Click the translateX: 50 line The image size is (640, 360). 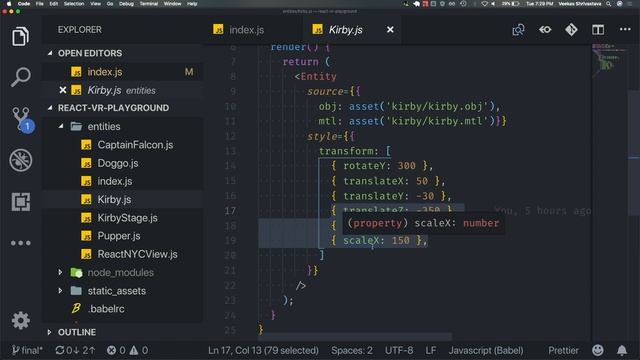pos(388,181)
